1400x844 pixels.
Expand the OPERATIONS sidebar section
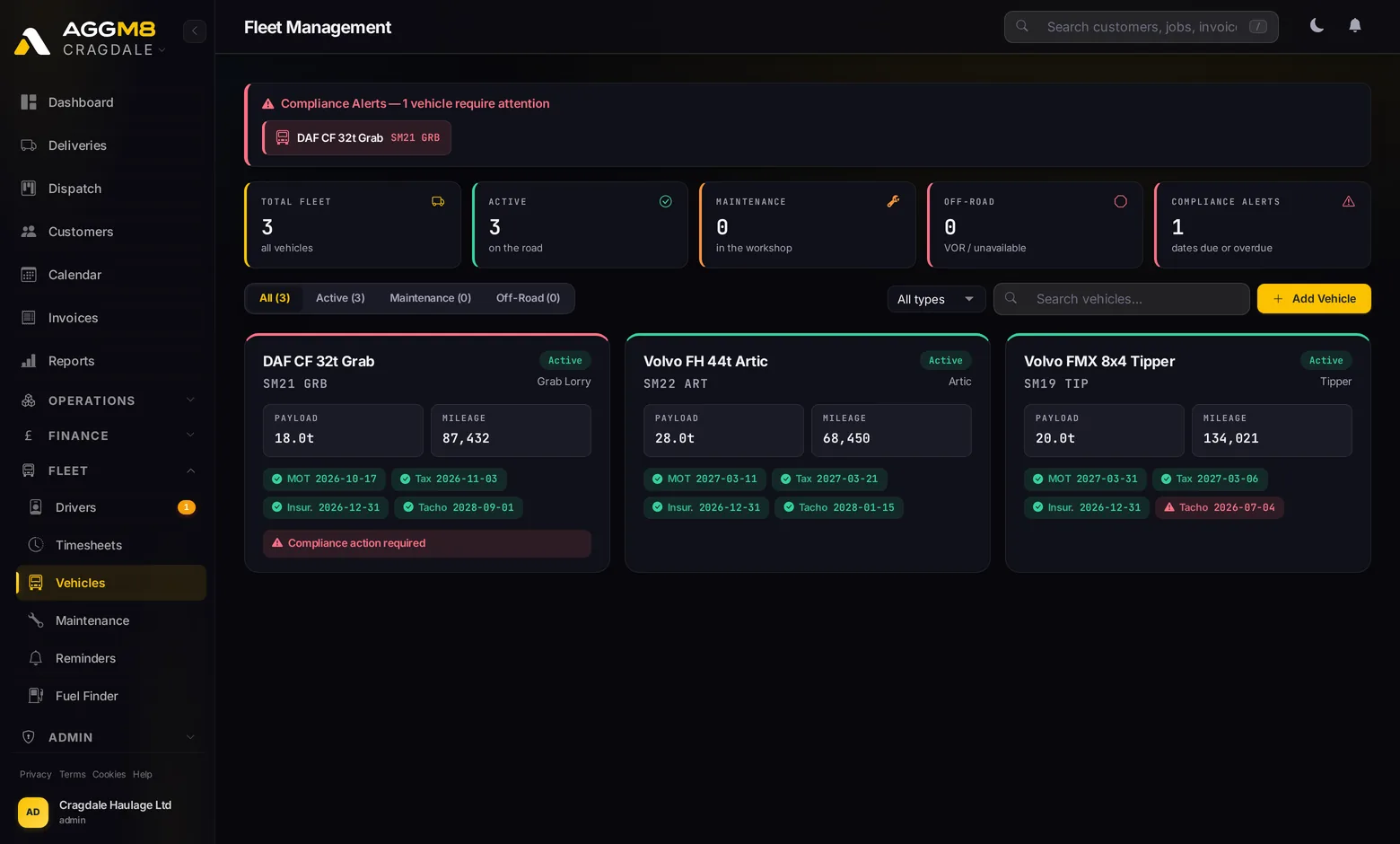click(x=109, y=400)
